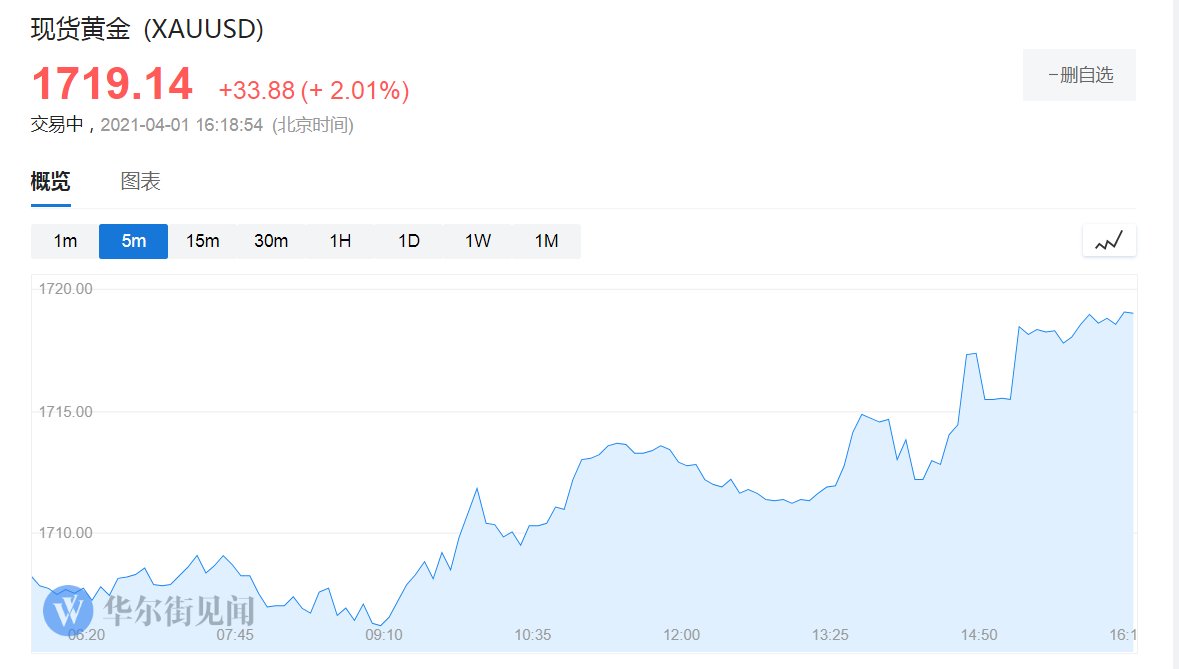This screenshot has width=1179, height=669.
Task: Click the 13:25 time axis label
Action: coord(830,635)
